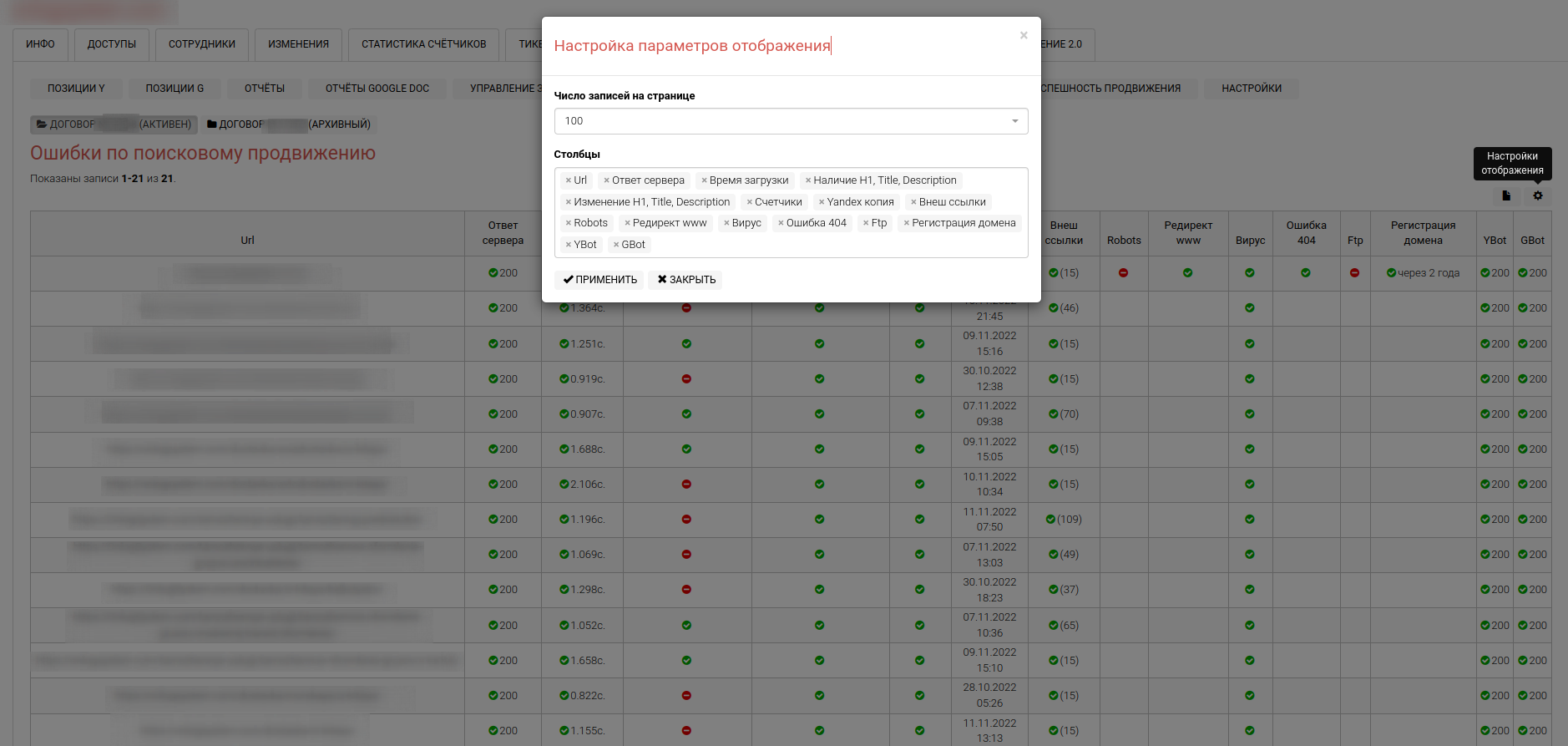
Task: Remove the Robots column tag
Action: tap(569, 223)
